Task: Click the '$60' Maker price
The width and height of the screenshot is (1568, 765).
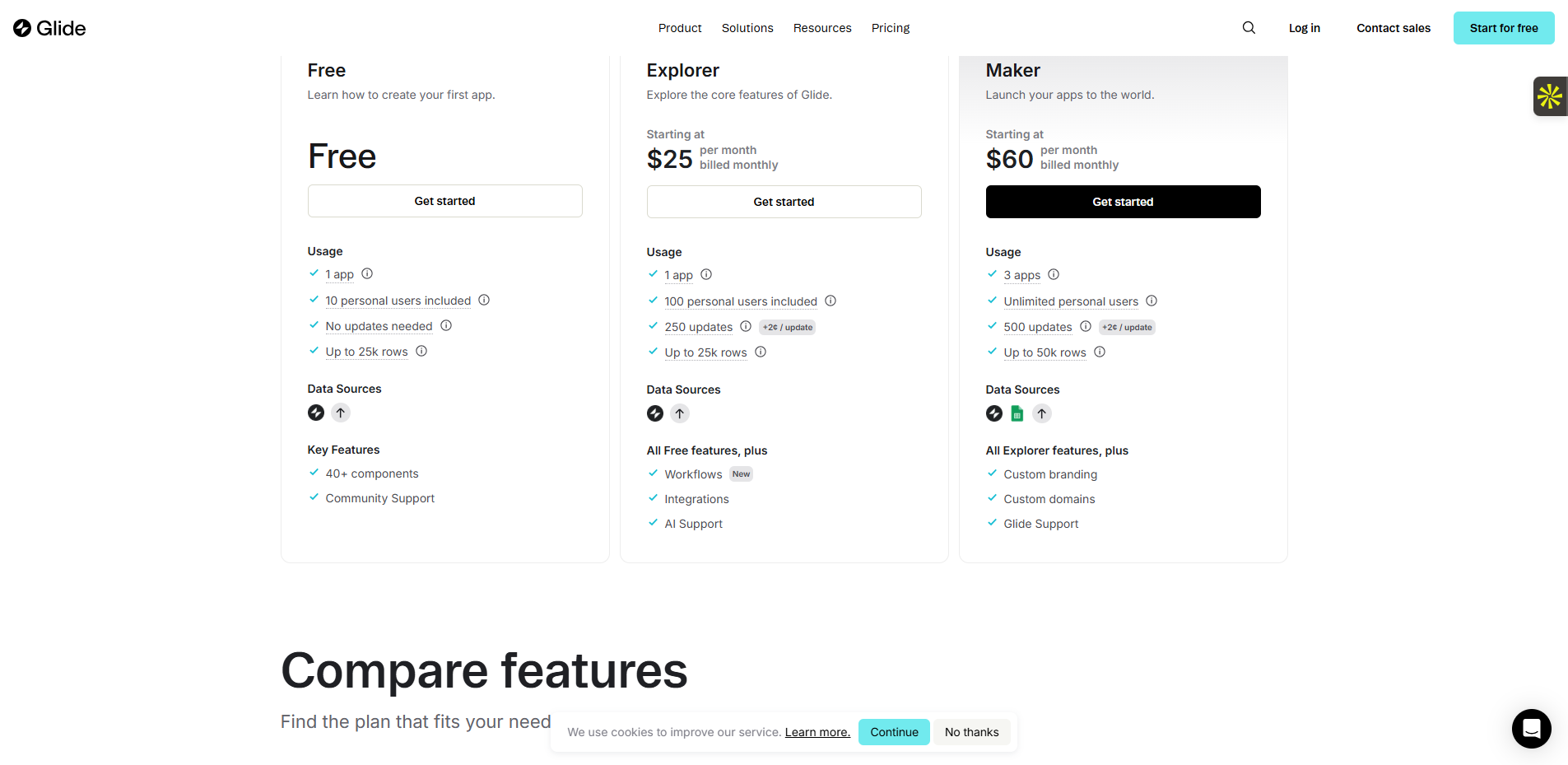Action: point(1010,159)
